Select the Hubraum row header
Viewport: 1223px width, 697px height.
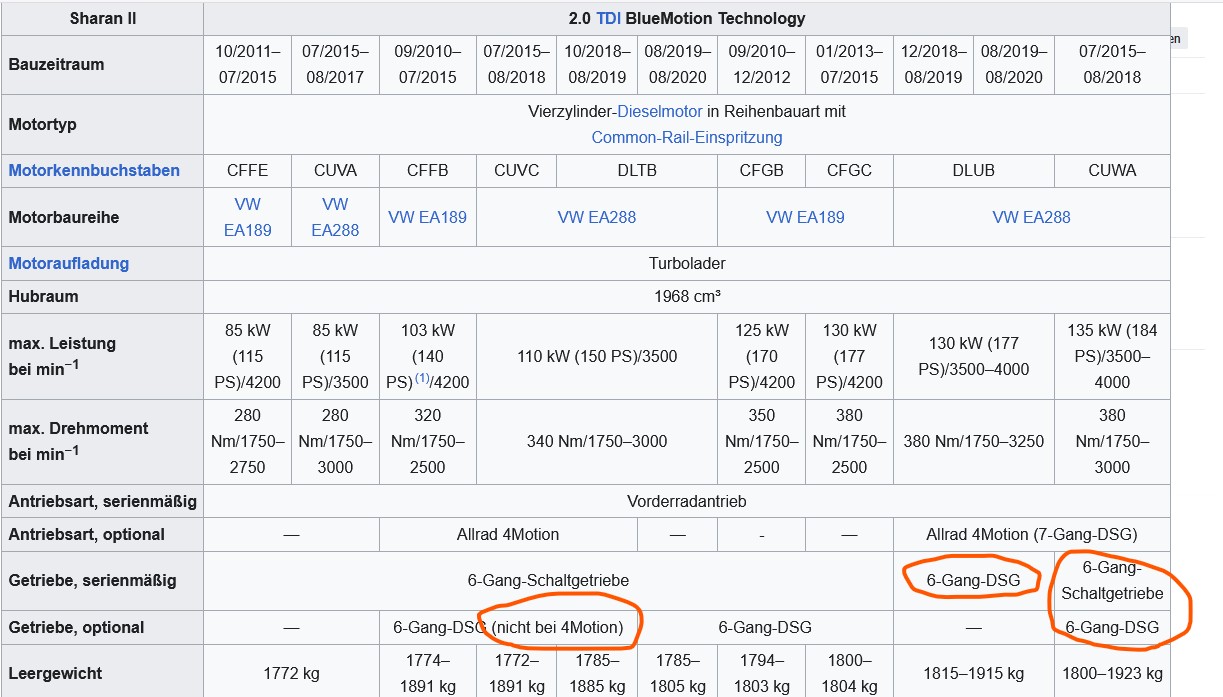(103, 296)
